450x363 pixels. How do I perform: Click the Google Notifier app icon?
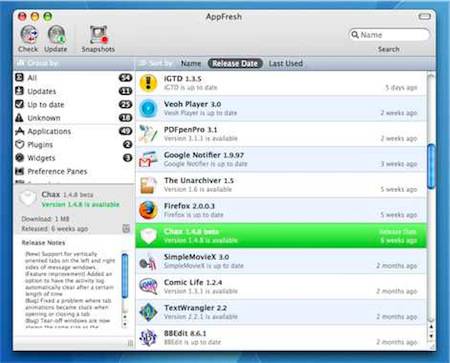click(148, 159)
